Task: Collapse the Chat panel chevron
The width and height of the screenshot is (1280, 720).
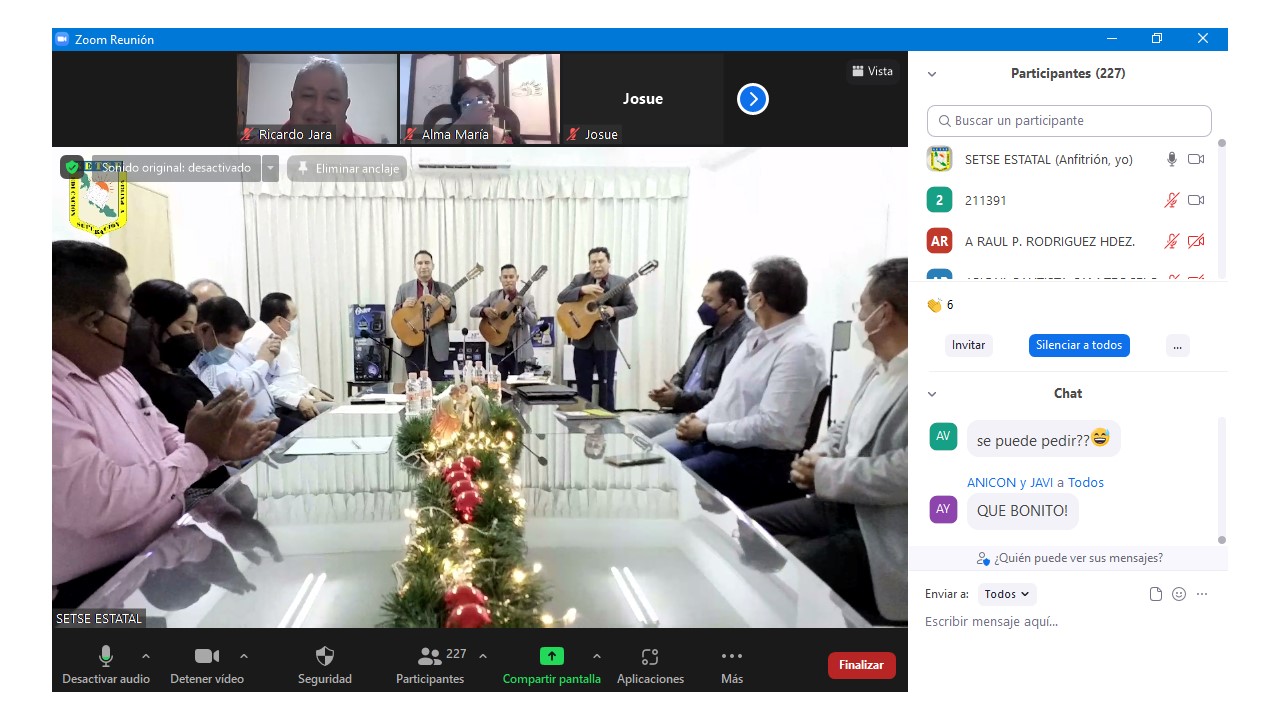Action: 932,394
